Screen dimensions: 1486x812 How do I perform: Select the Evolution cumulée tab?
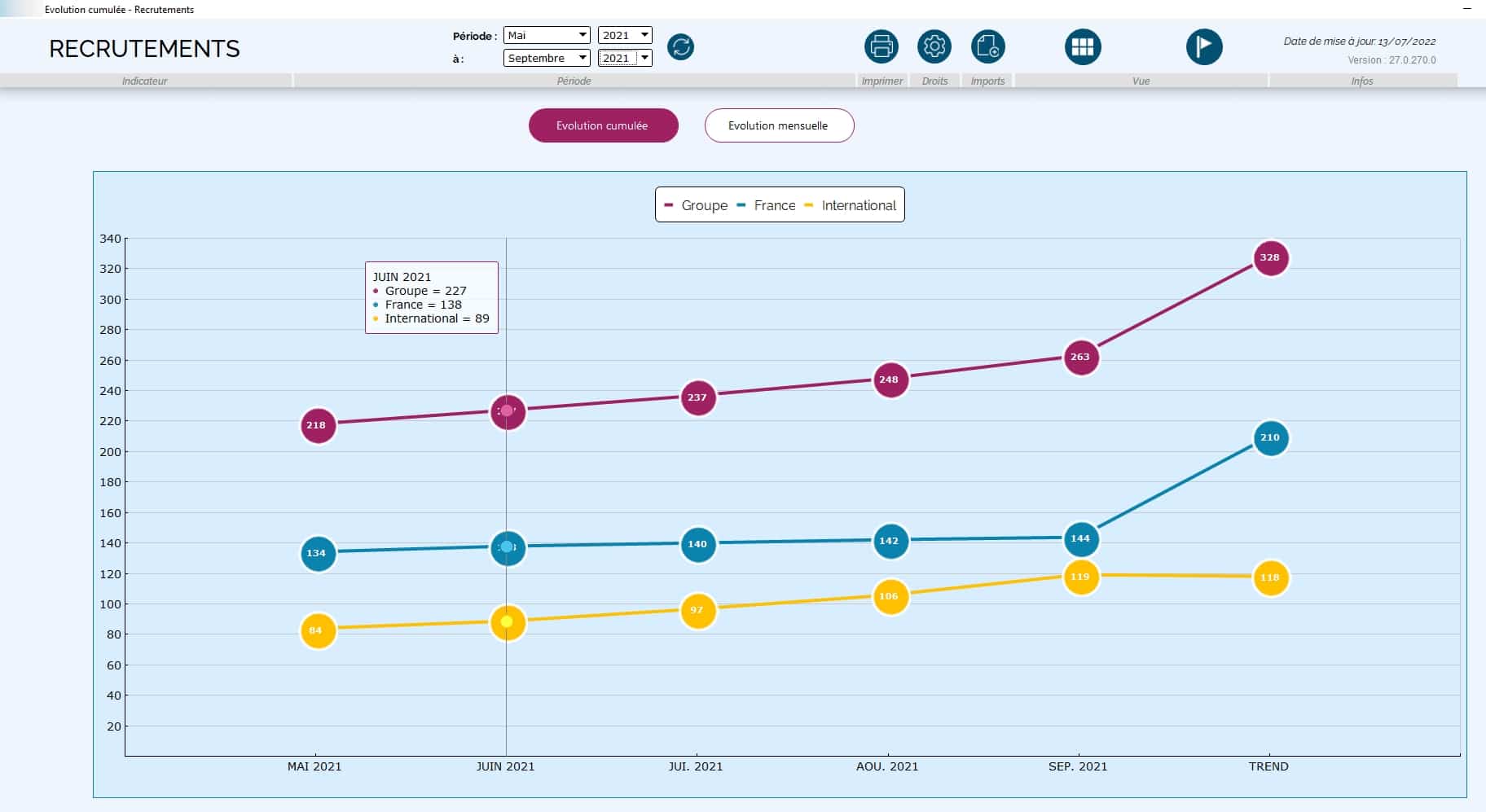603,125
